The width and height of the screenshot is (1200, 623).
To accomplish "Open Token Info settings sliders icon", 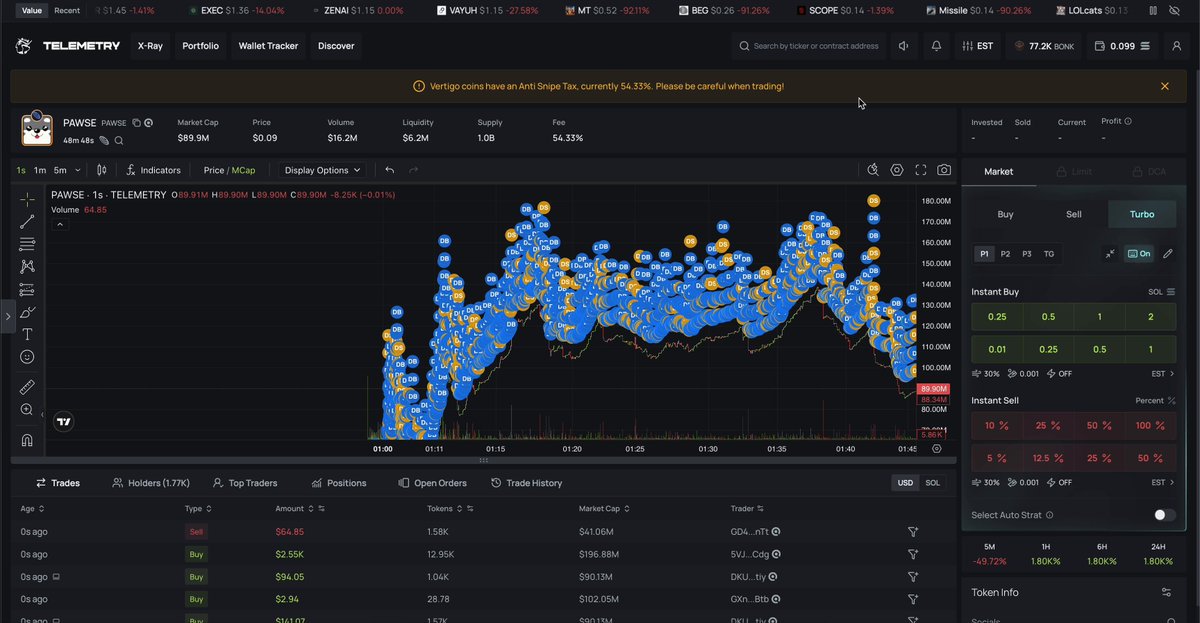I will tap(1166, 592).
